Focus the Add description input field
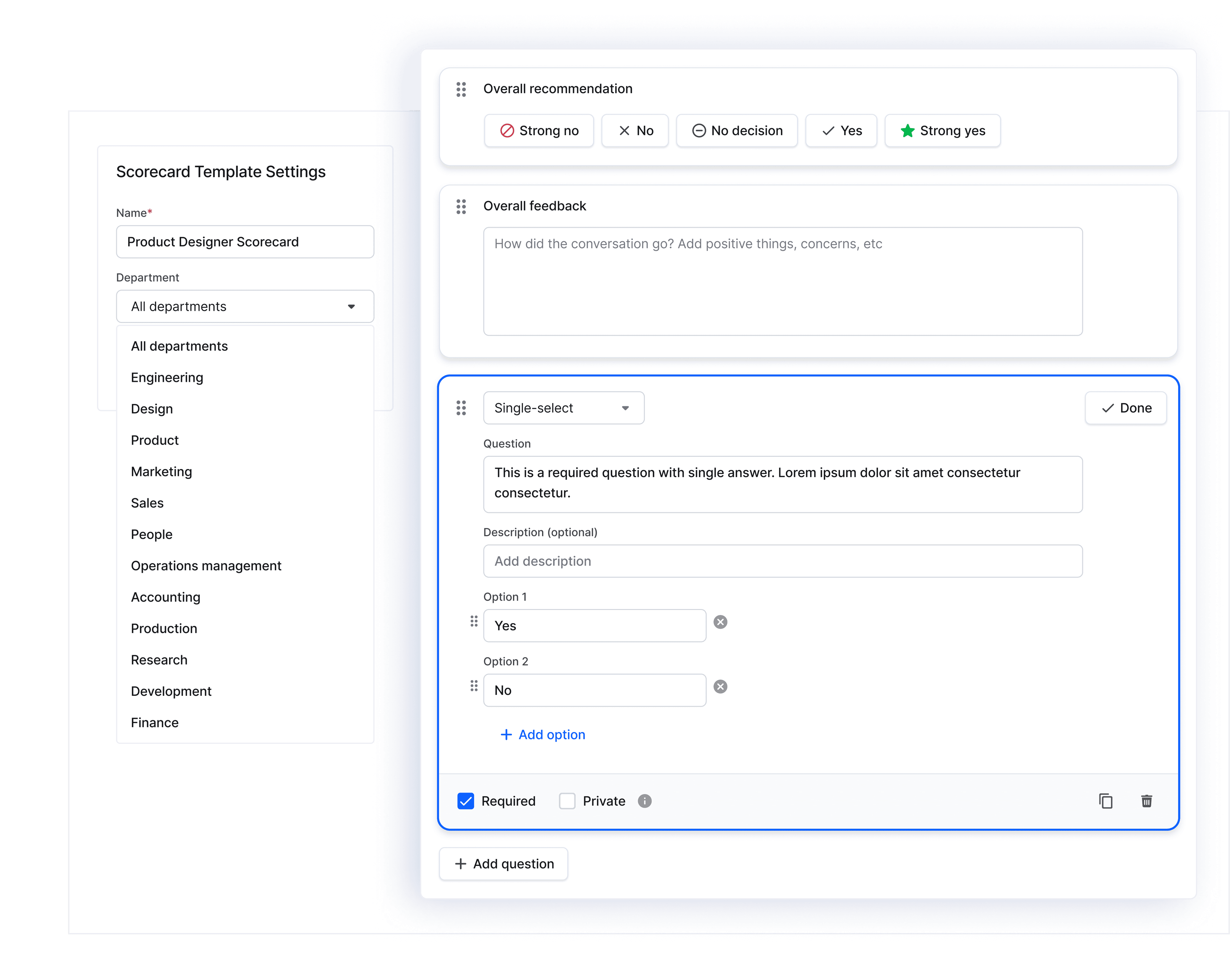This screenshot has width=1230, height=980. [x=782, y=561]
